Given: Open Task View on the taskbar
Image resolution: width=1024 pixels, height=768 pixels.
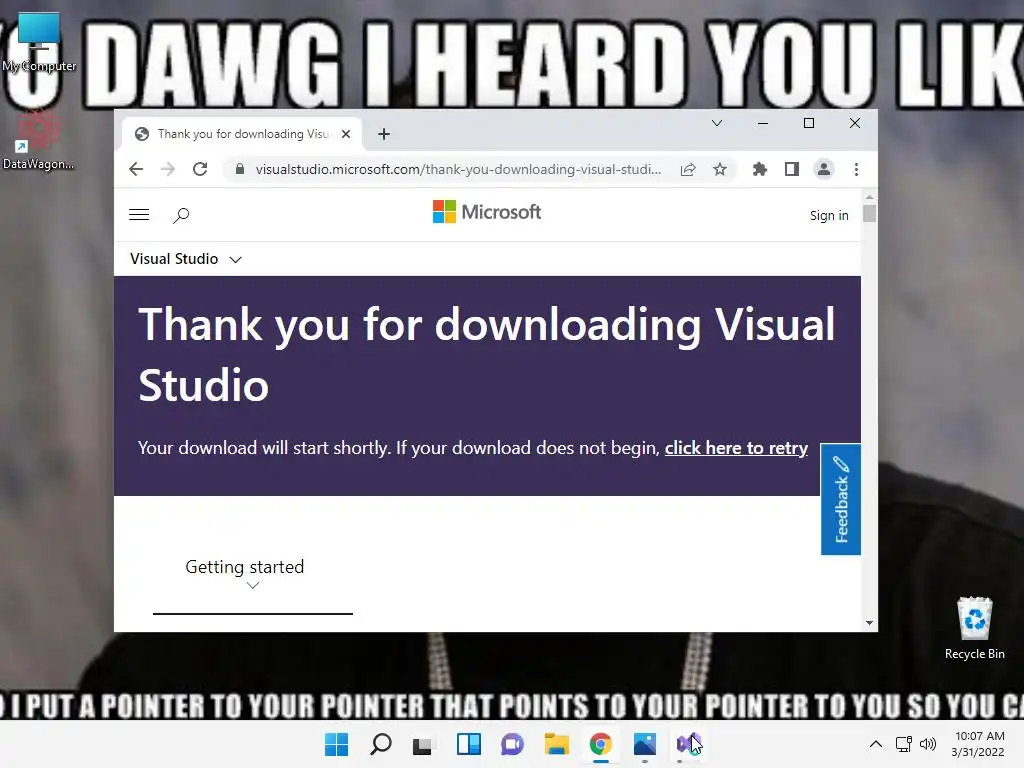Looking at the screenshot, I should point(424,744).
